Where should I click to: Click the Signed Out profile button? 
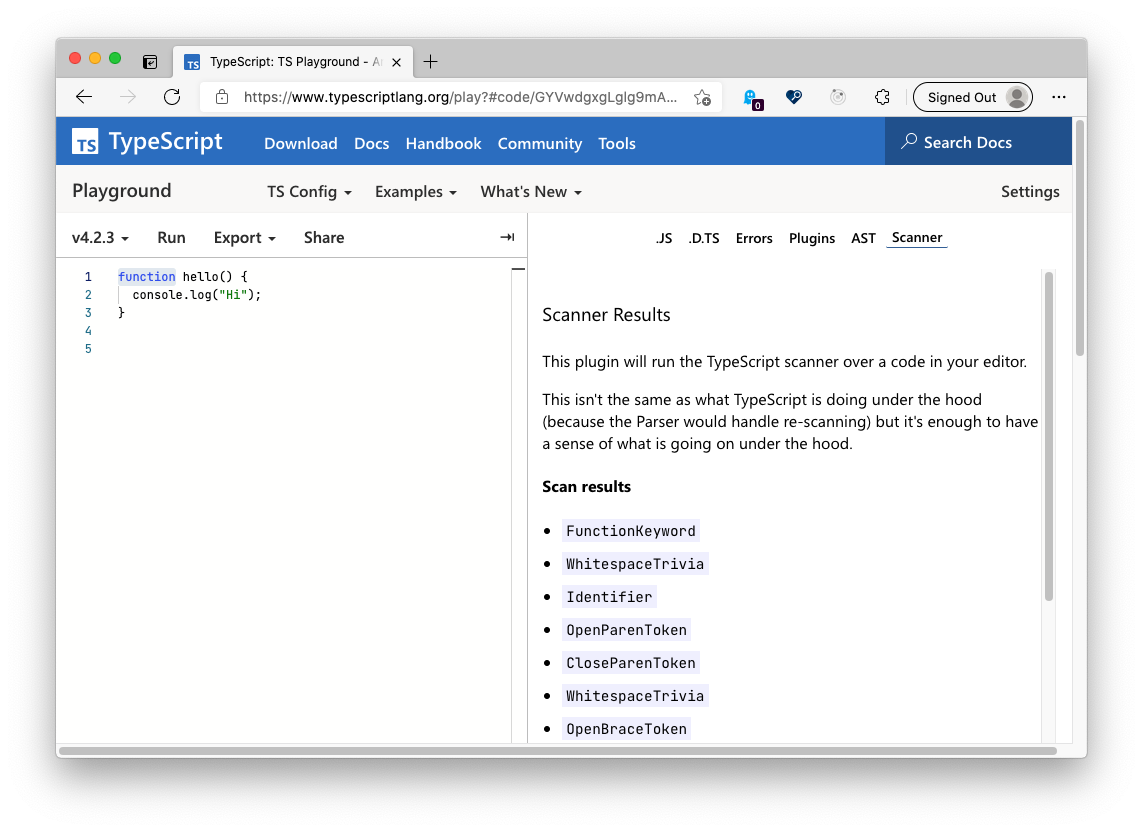click(972, 97)
